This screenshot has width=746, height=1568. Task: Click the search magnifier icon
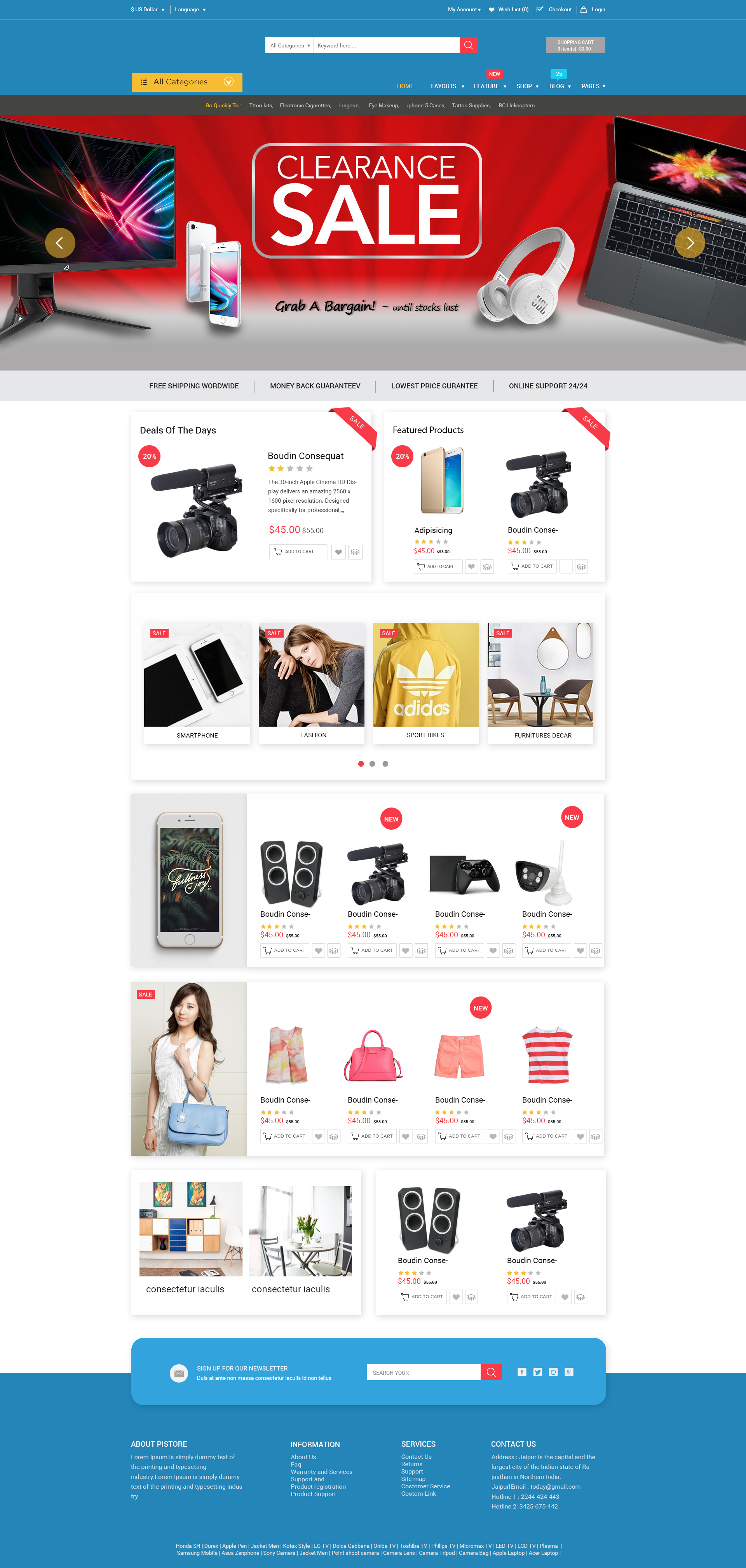(469, 45)
